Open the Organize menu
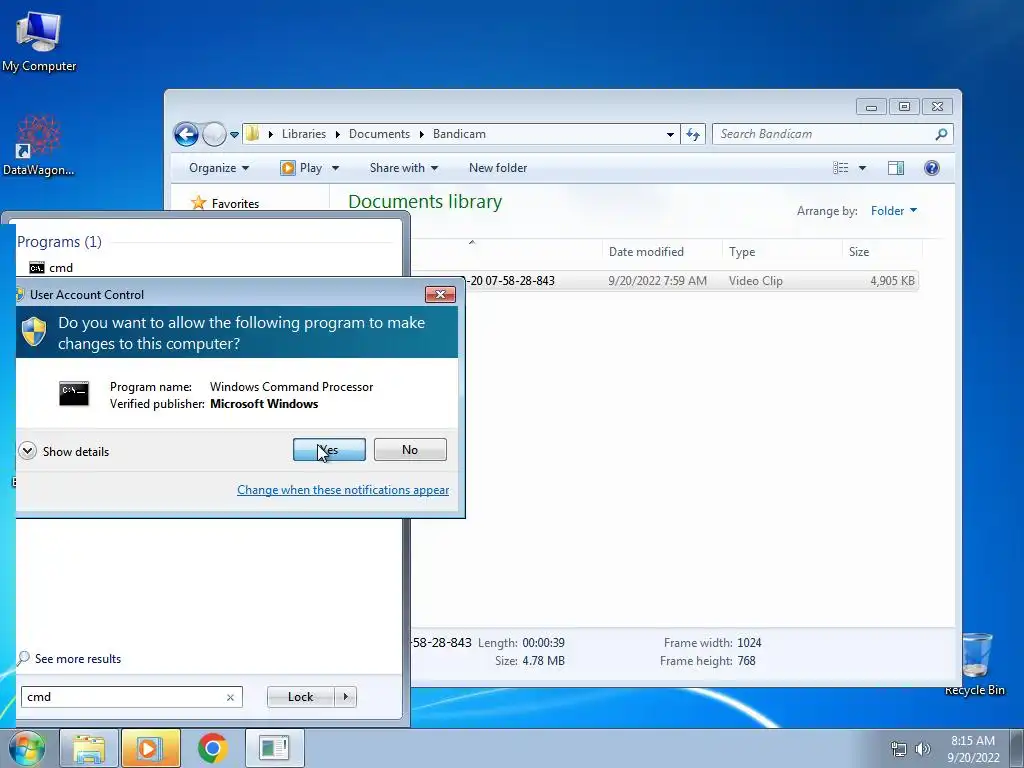Viewport: 1024px width, 768px height. (x=219, y=168)
